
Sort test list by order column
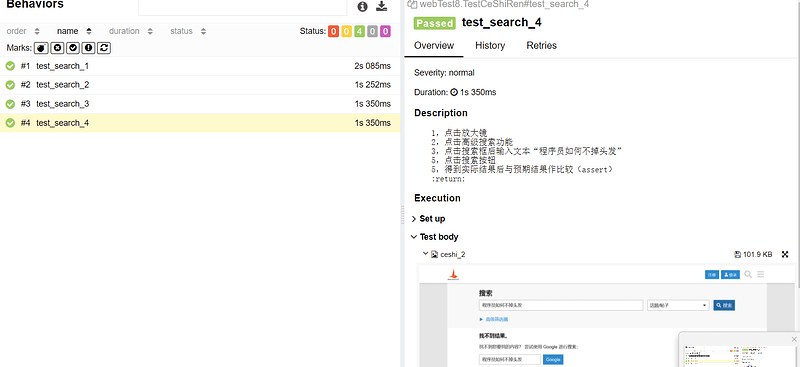pyautogui.click(x=22, y=31)
